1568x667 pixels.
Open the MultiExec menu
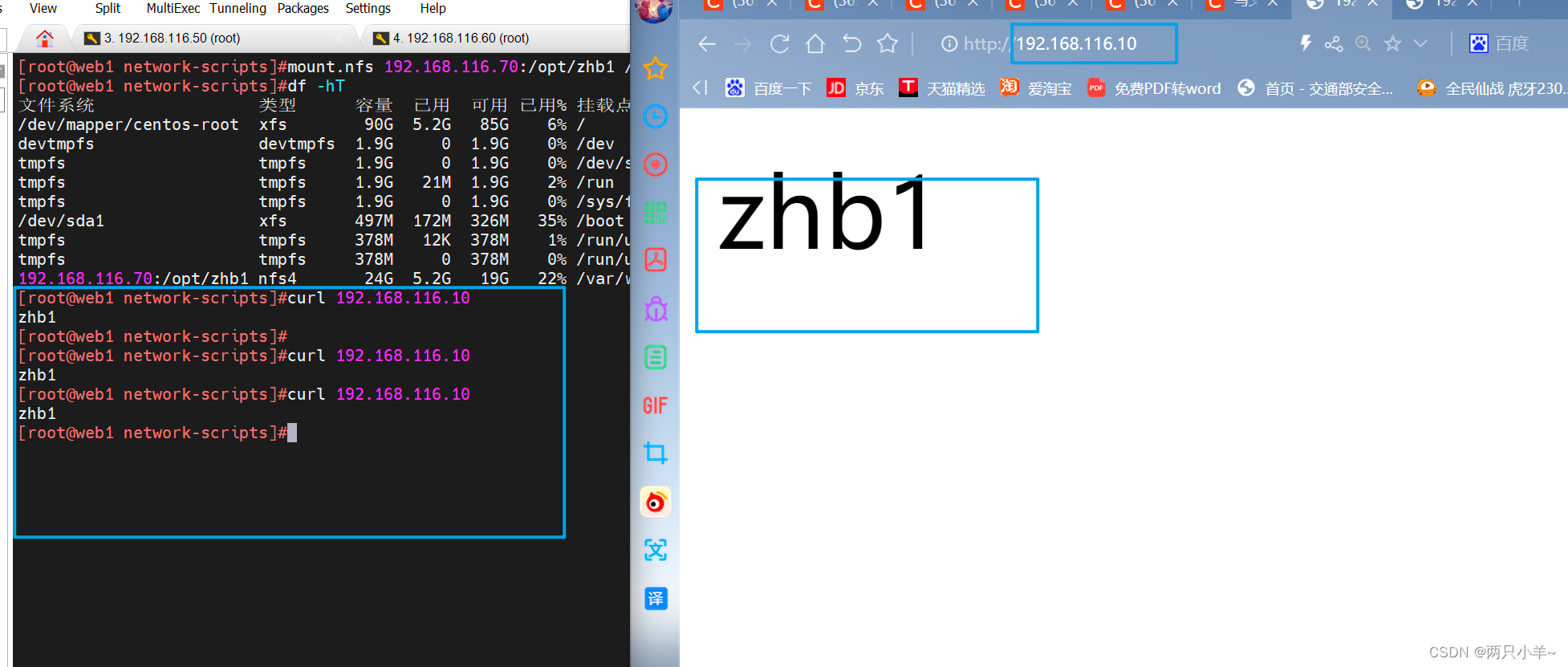point(173,8)
